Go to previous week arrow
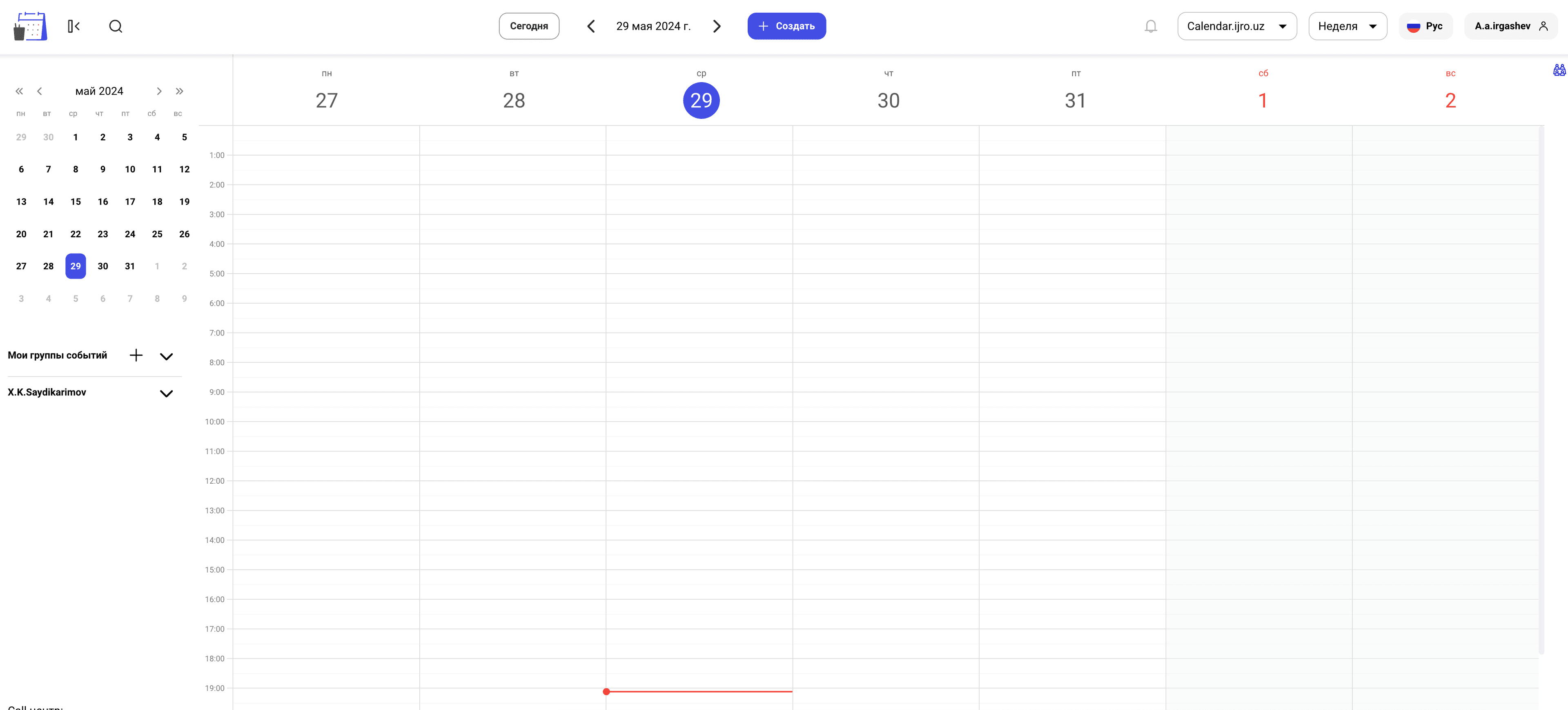The image size is (1568, 710). [x=590, y=26]
